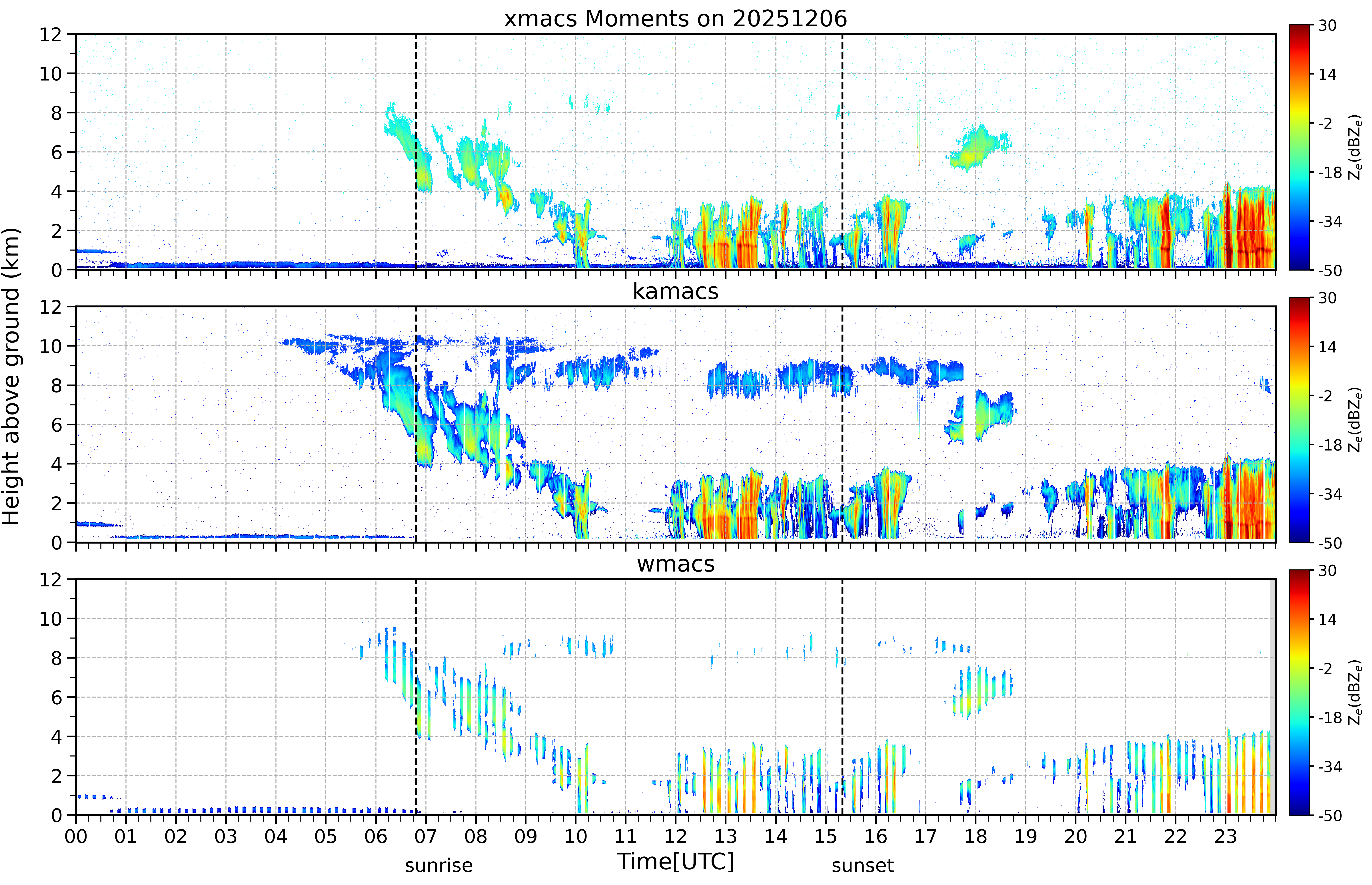Viewport: 1372px width, 885px height.
Task: Click the "10" time tick label
Action: (x=576, y=837)
